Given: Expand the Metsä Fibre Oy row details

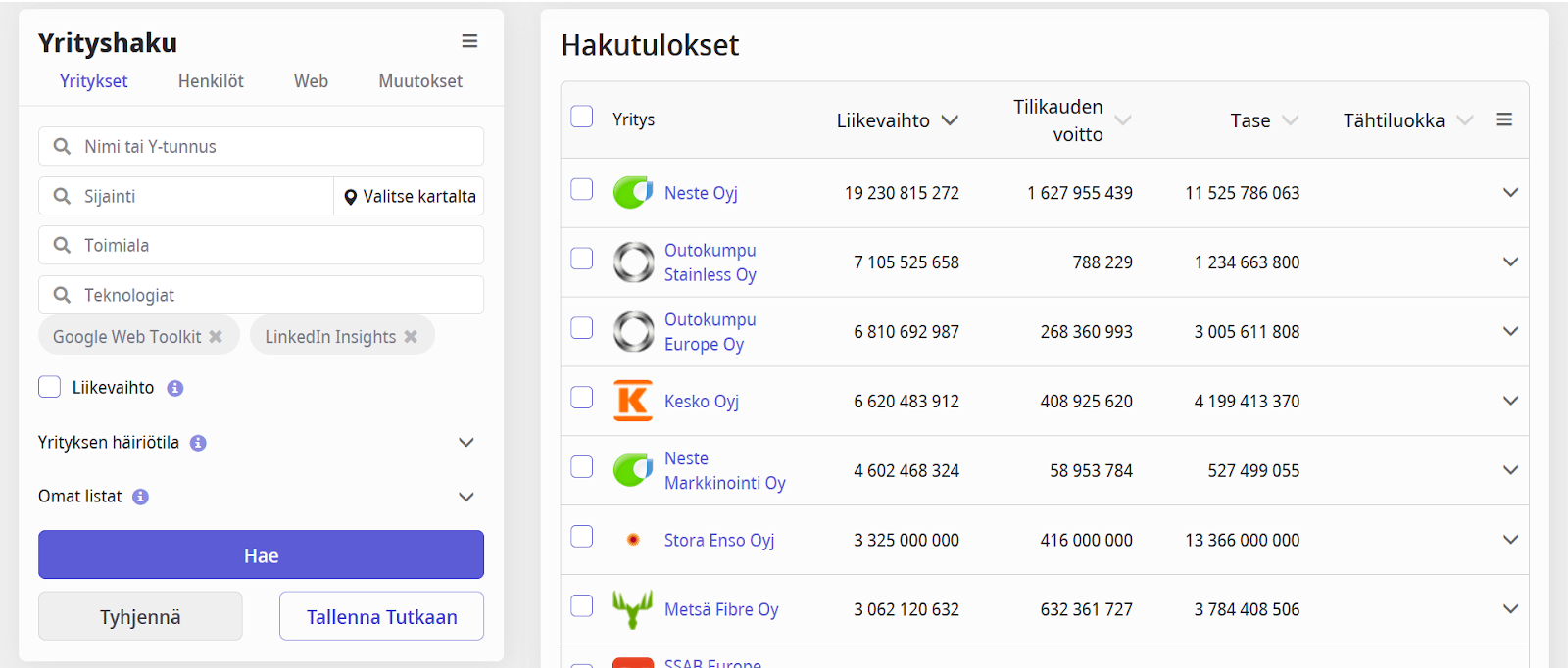Looking at the screenshot, I should coord(1510,609).
